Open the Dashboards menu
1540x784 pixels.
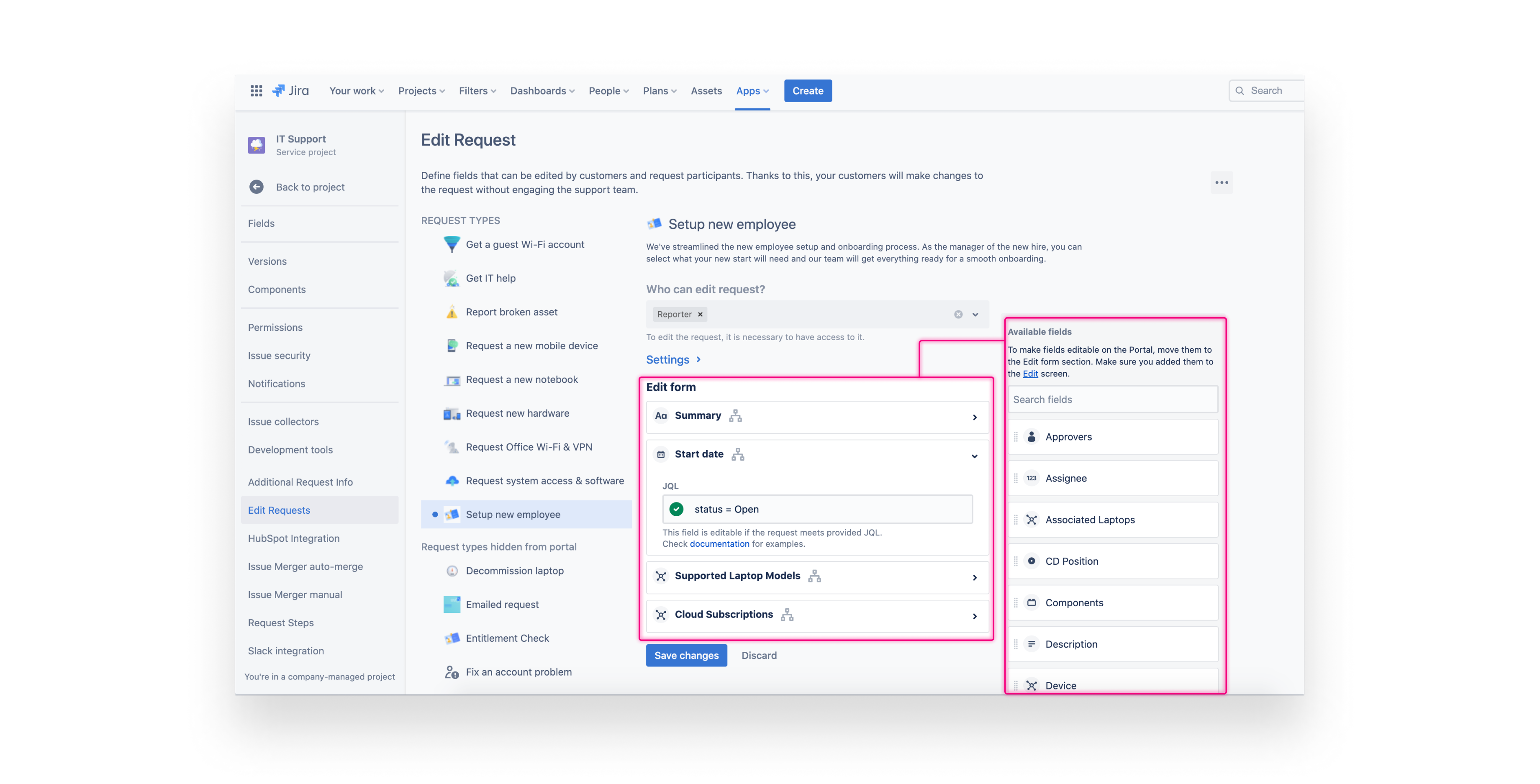click(542, 91)
